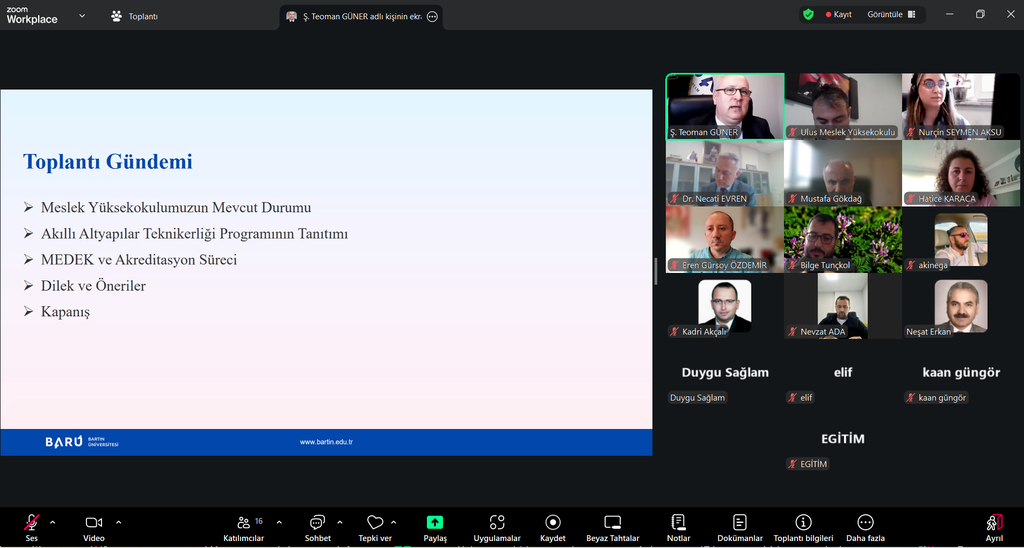Image resolution: width=1024 pixels, height=548 pixels.
Task: Open the Katılımcılar participants panel
Action: pos(243,524)
